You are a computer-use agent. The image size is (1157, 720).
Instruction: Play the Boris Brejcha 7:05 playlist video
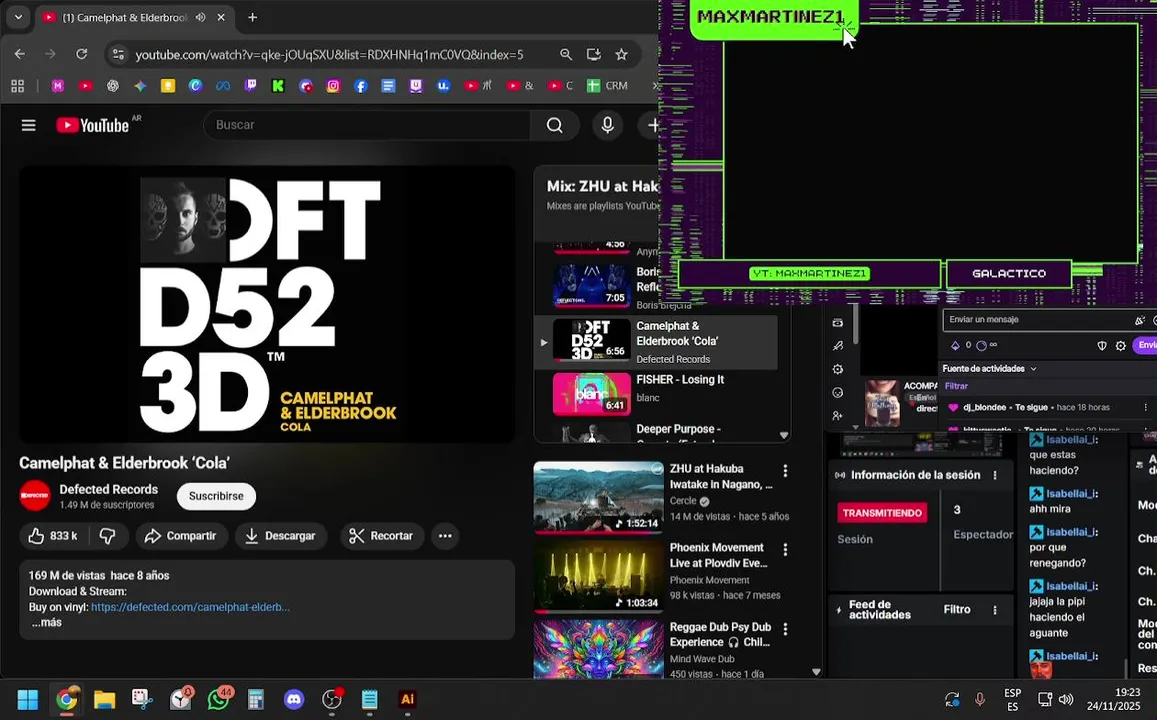[592, 285]
